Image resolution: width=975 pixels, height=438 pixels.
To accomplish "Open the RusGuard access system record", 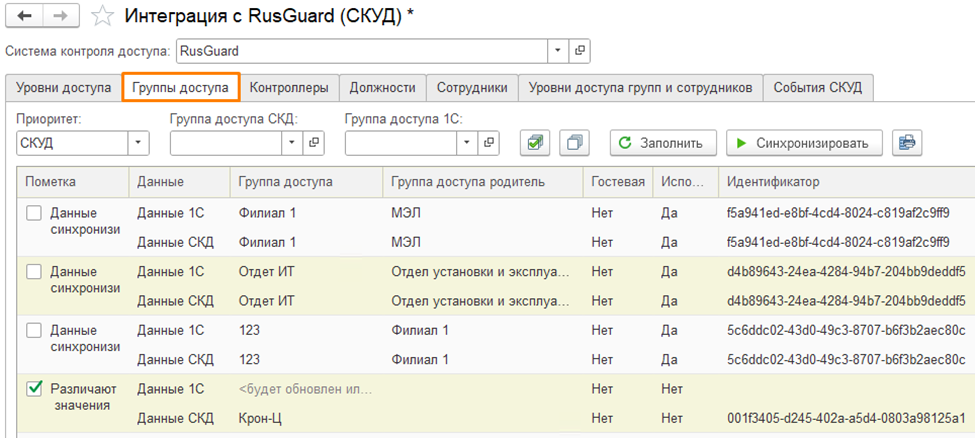I will [x=580, y=50].
